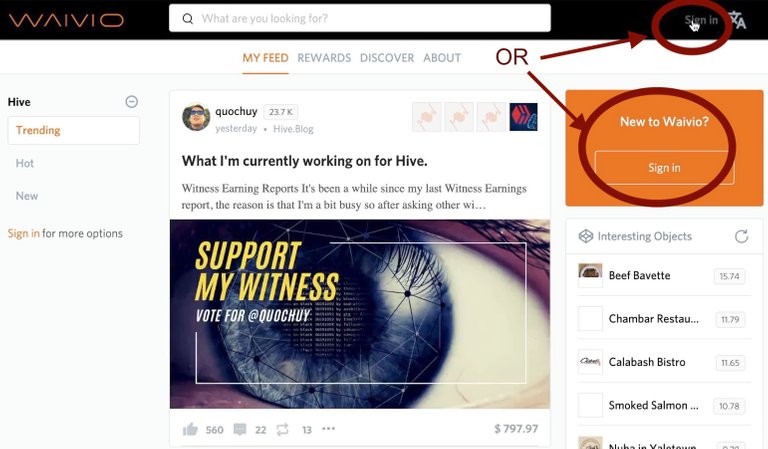Click the thumbs-up like icon on post
768x449 pixels.
tap(190, 430)
